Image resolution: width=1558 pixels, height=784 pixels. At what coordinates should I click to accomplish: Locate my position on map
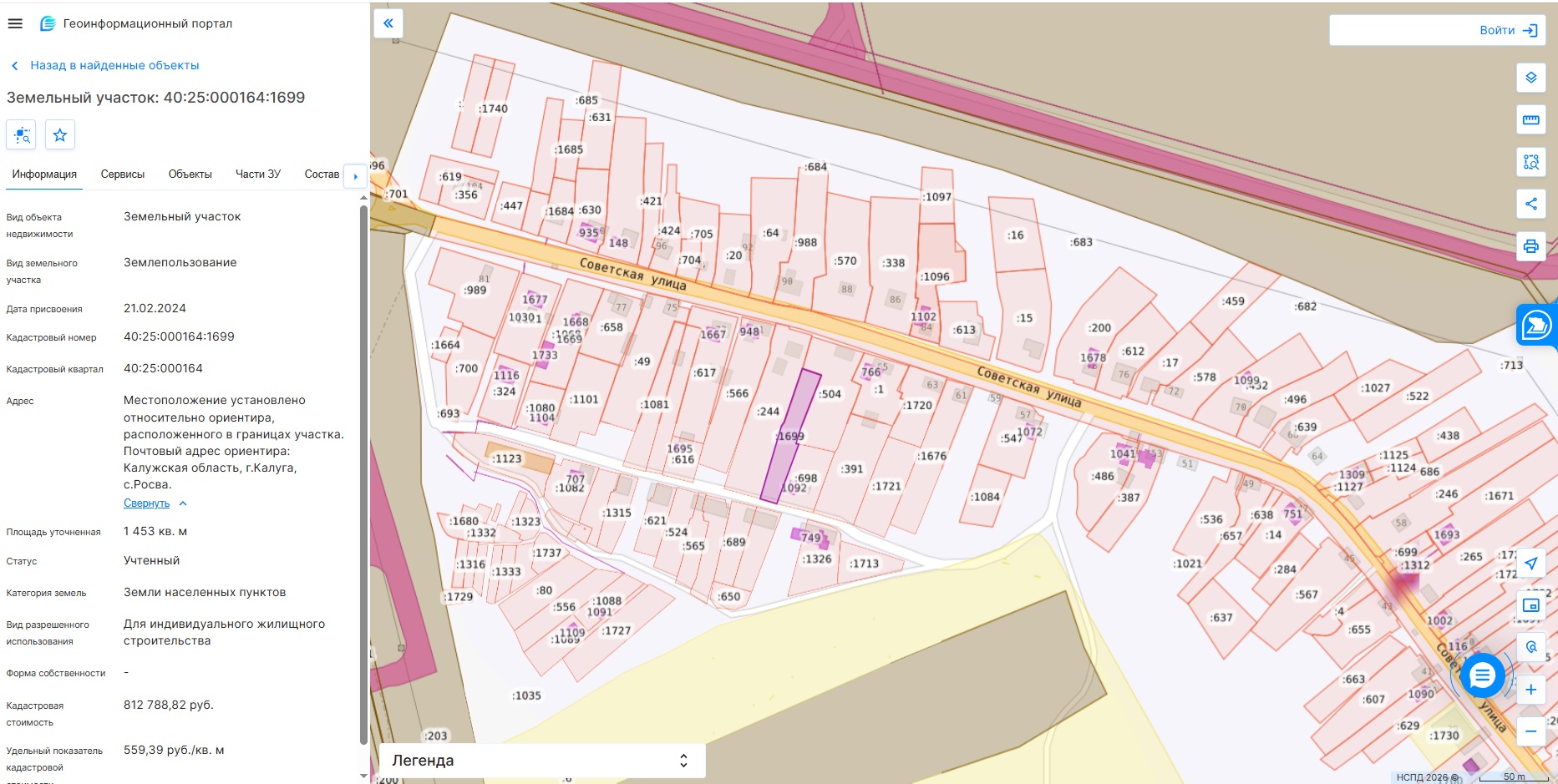pyautogui.click(x=1530, y=564)
